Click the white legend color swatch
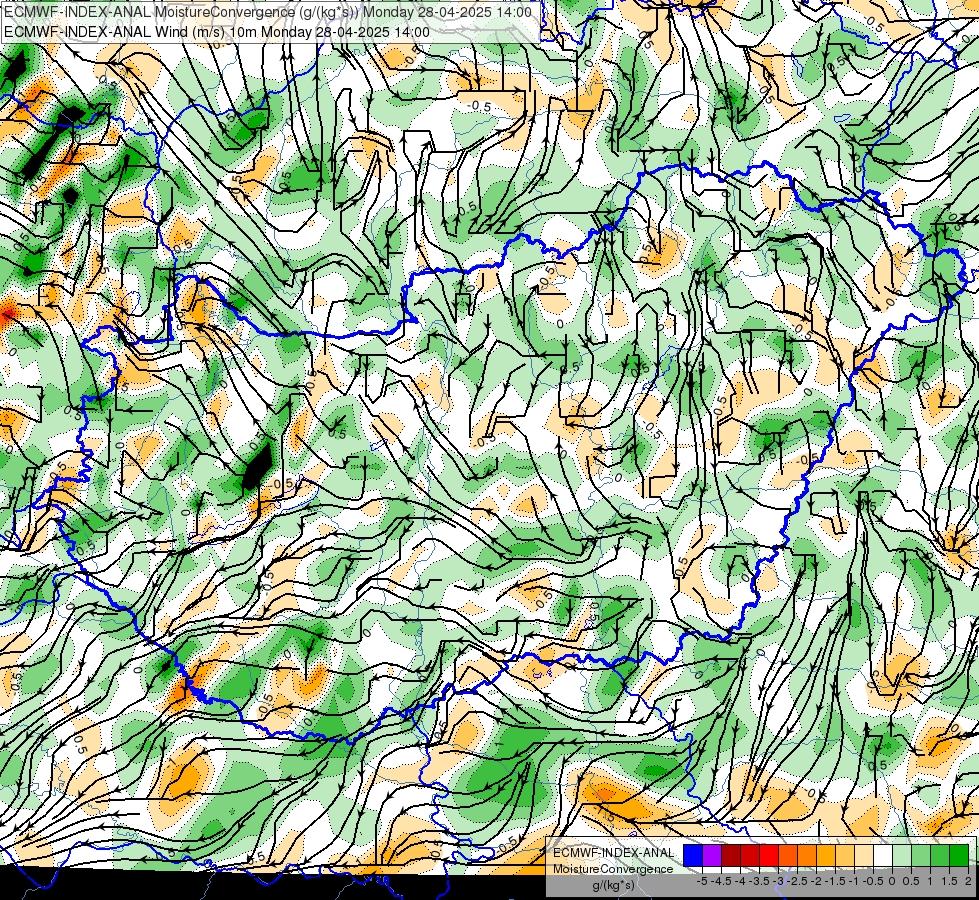 (883, 856)
